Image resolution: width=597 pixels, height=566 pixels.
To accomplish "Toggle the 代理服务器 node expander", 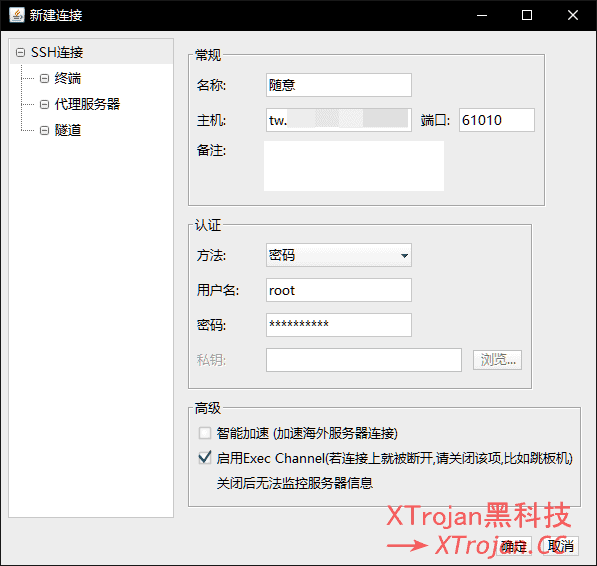I will [x=45, y=104].
